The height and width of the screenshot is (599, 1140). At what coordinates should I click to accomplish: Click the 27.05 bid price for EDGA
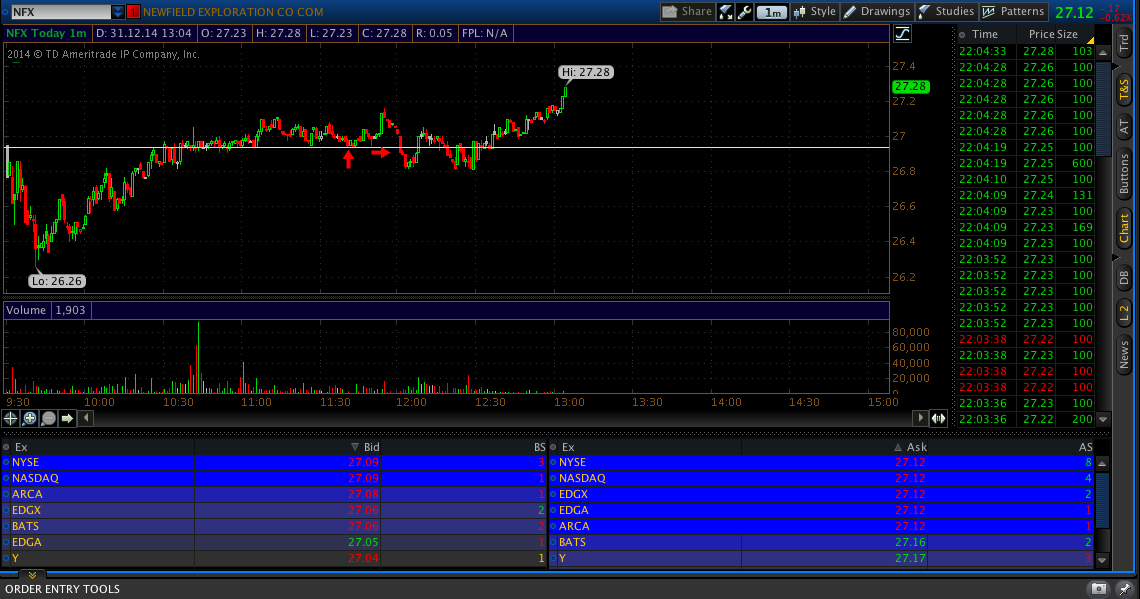point(364,542)
